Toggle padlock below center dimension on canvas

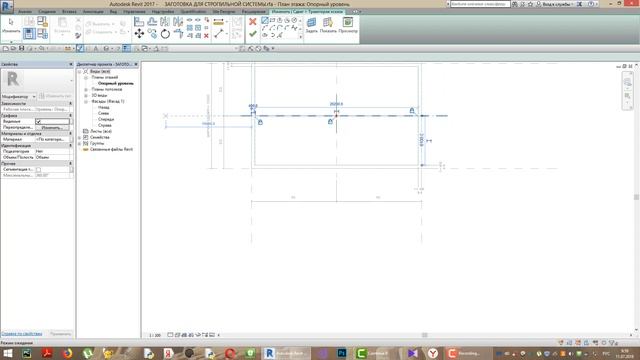click(x=330, y=121)
